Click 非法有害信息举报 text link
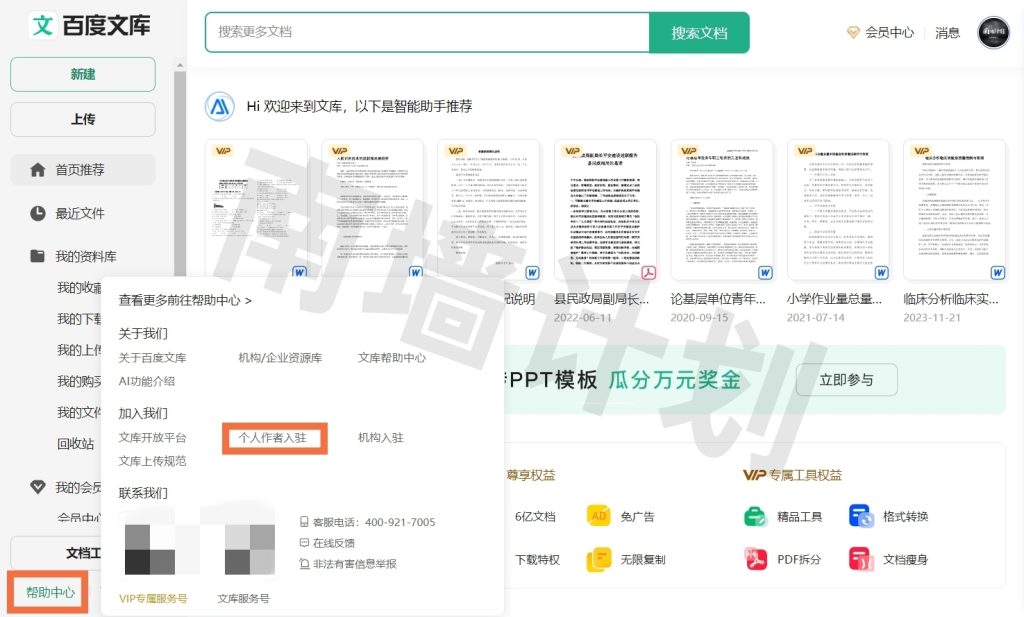 (x=355, y=563)
